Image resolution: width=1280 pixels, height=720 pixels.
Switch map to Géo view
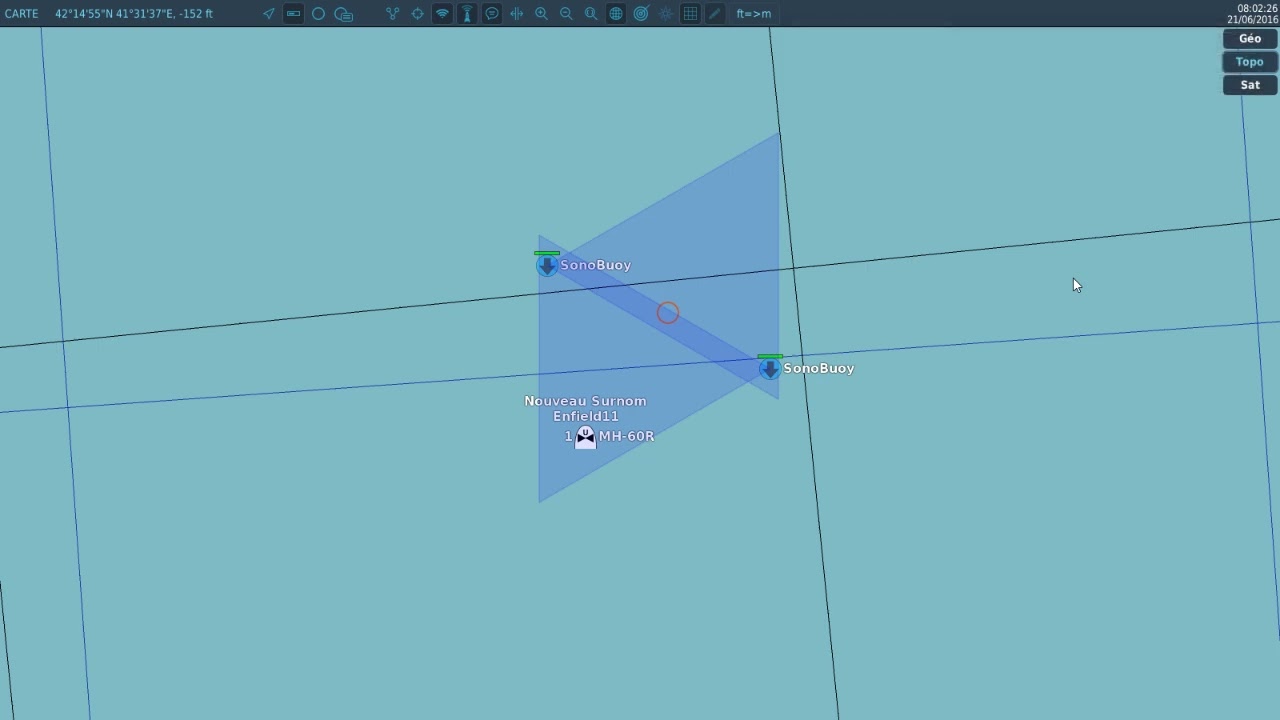1250,39
